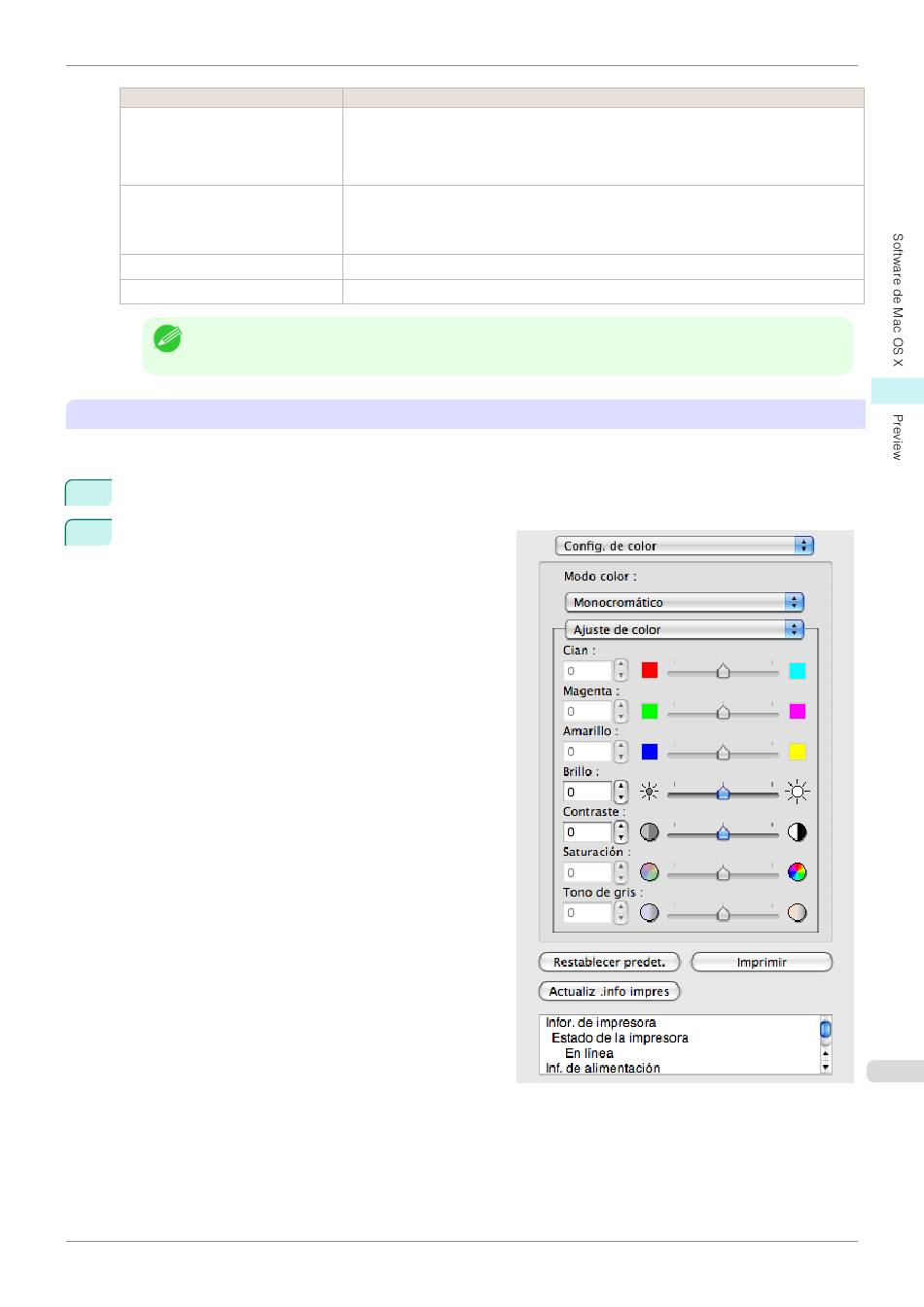
Task: Click the Tono de gris stepper arrows
Action: pos(622,912)
